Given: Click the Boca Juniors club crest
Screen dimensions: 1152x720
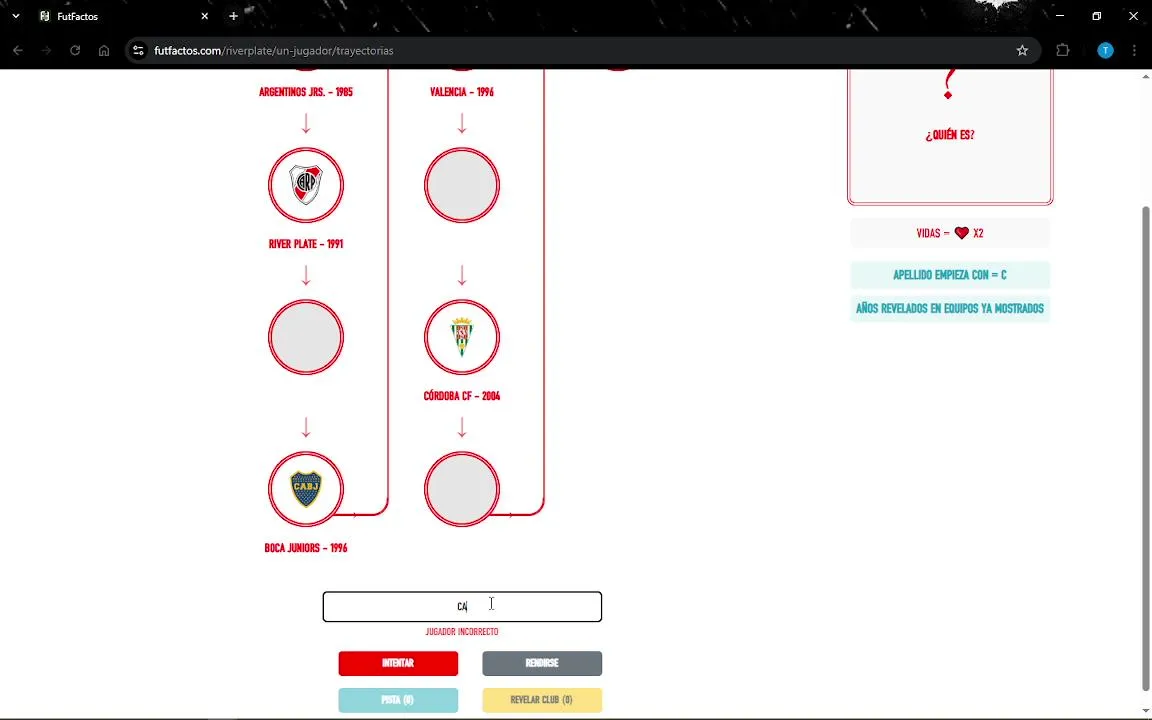Looking at the screenshot, I should point(306,489).
